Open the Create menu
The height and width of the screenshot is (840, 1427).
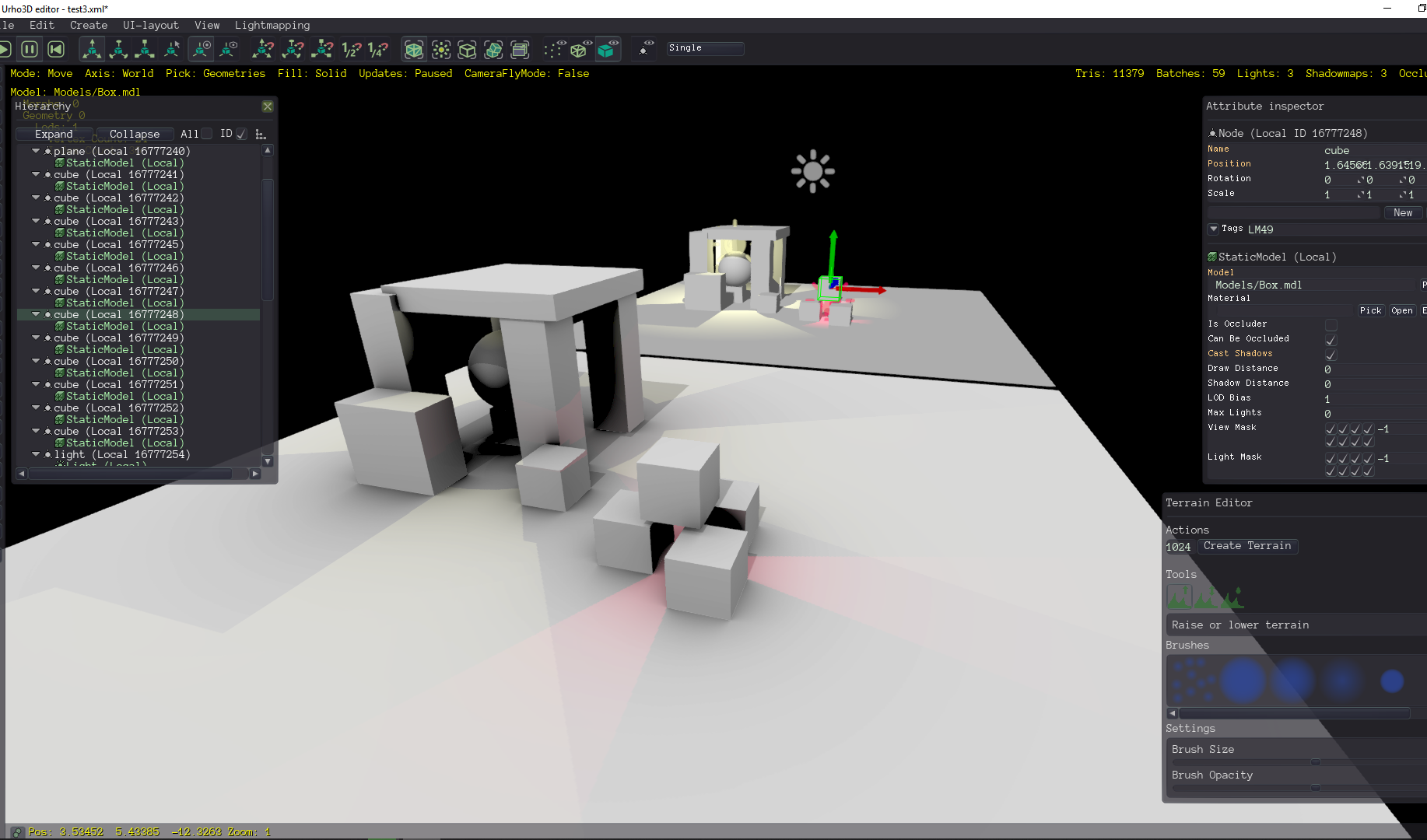(89, 25)
